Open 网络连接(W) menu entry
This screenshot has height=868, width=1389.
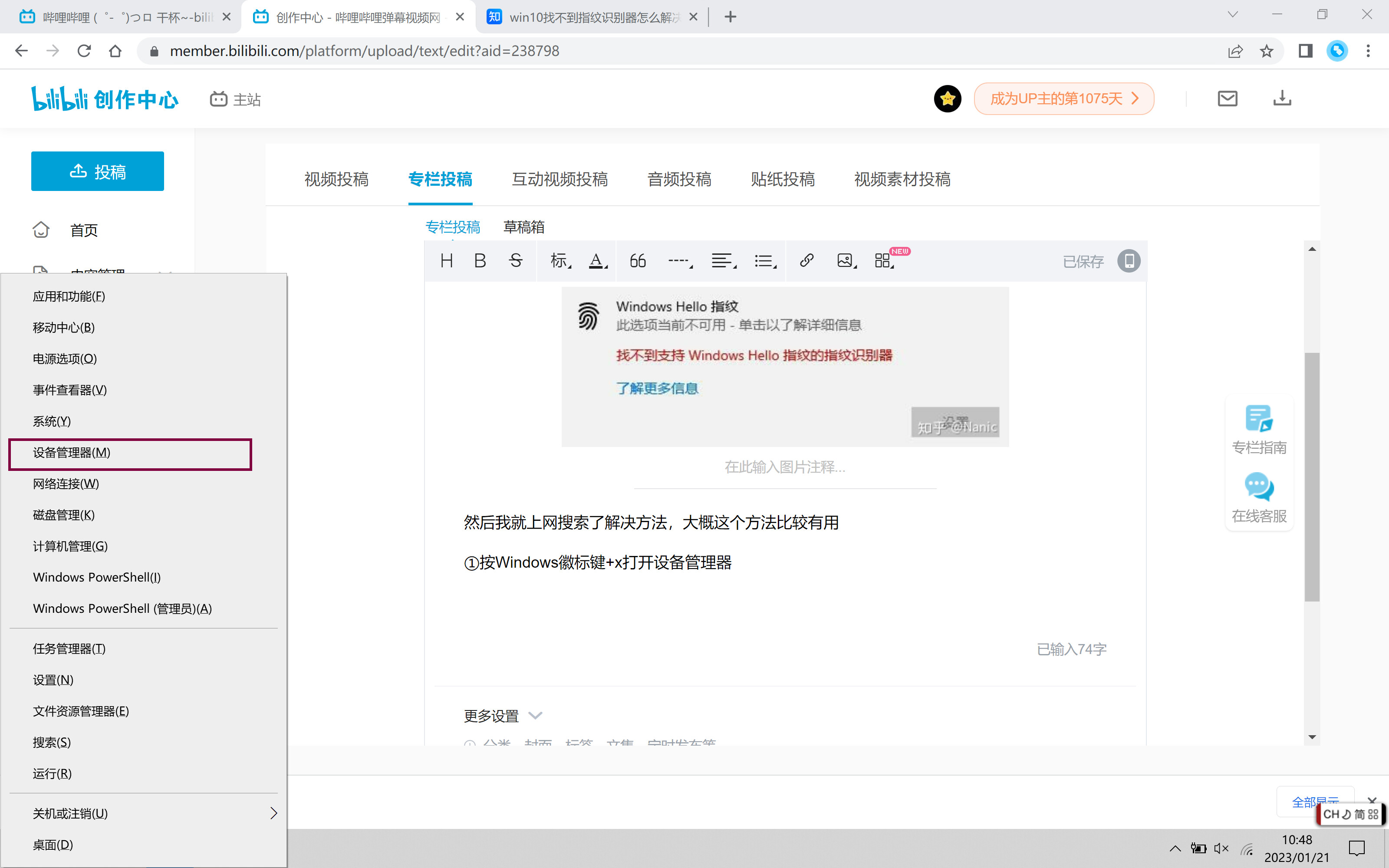click(x=144, y=484)
